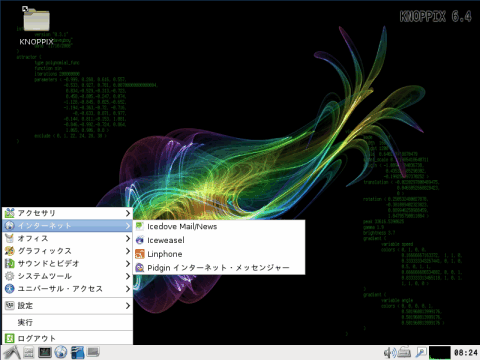Open システムツール submenu
This screenshot has height=360, width=480.
tap(67, 276)
